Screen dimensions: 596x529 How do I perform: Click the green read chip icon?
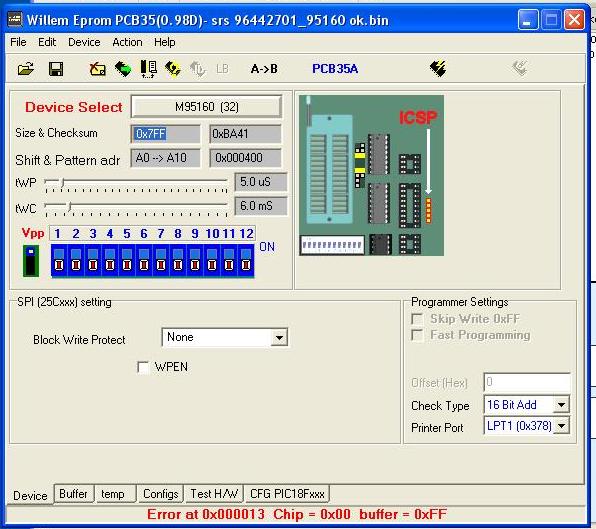(x=123, y=69)
